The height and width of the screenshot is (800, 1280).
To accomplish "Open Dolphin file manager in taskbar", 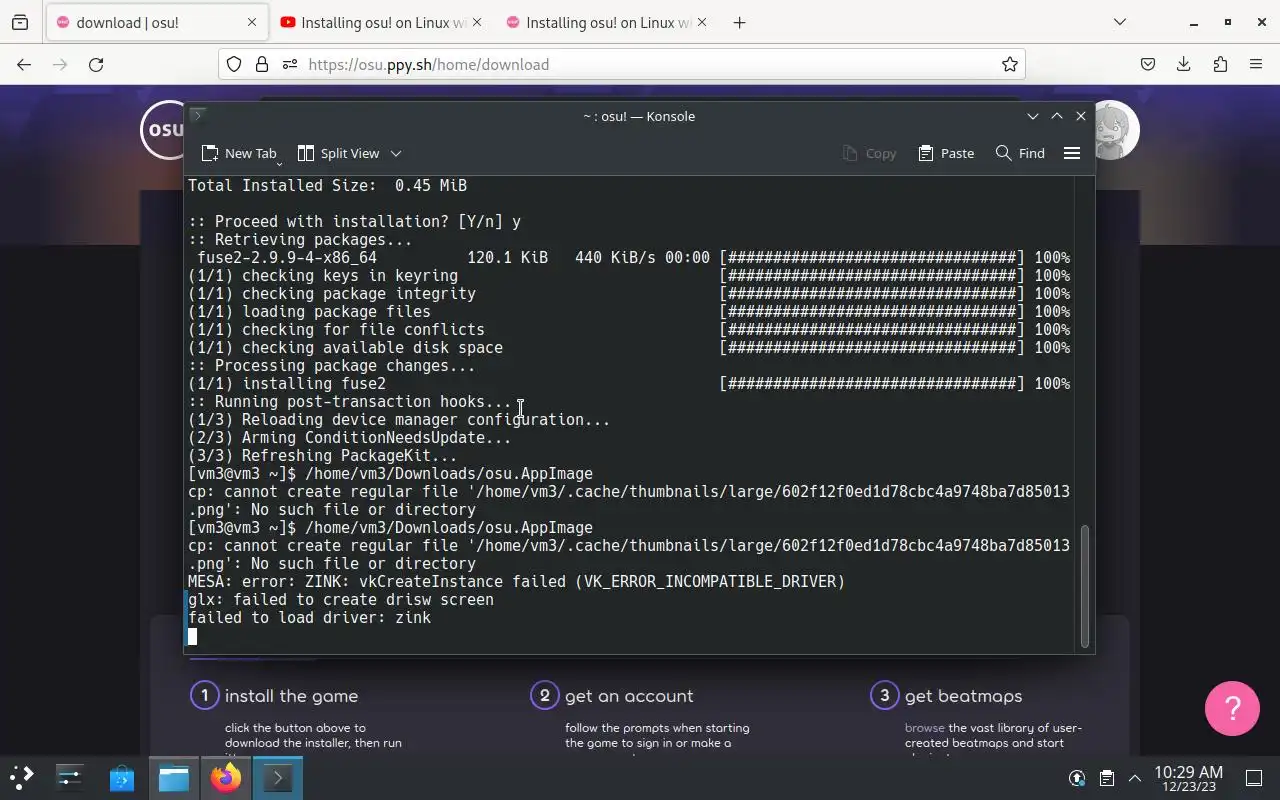I will click(174, 777).
